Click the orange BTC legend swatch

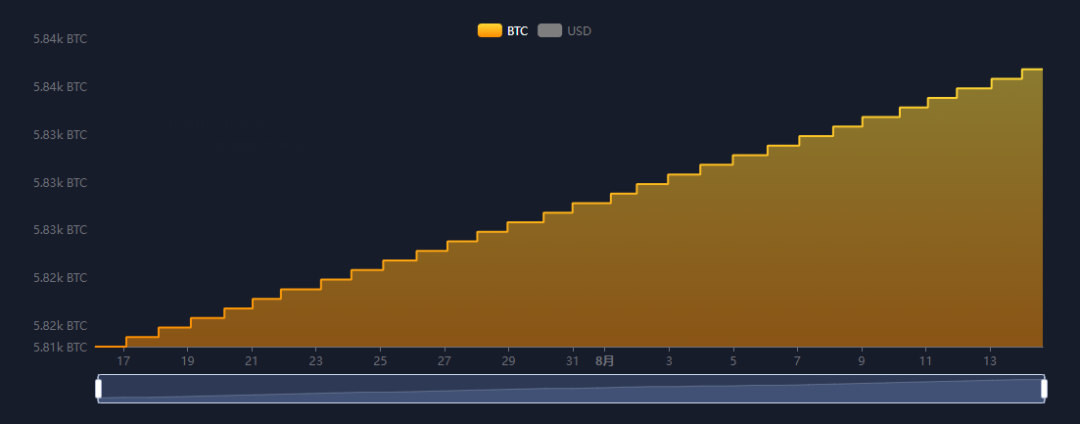[490, 30]
